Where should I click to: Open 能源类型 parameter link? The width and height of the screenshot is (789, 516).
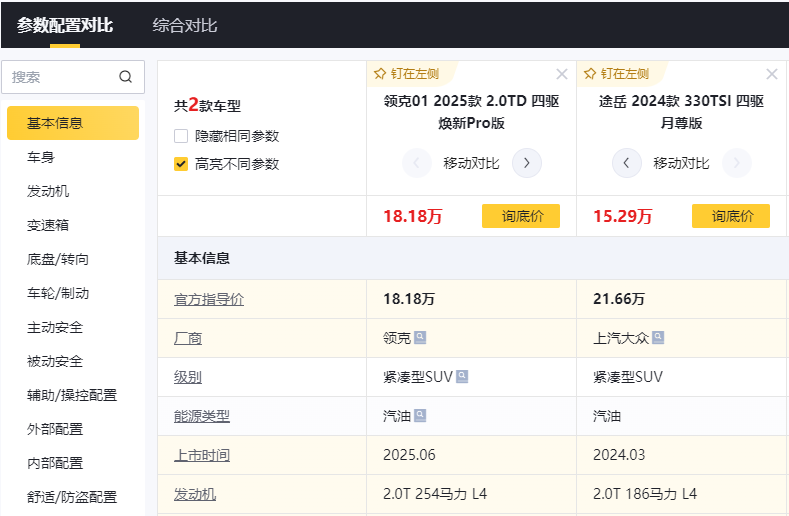point(202,416)
